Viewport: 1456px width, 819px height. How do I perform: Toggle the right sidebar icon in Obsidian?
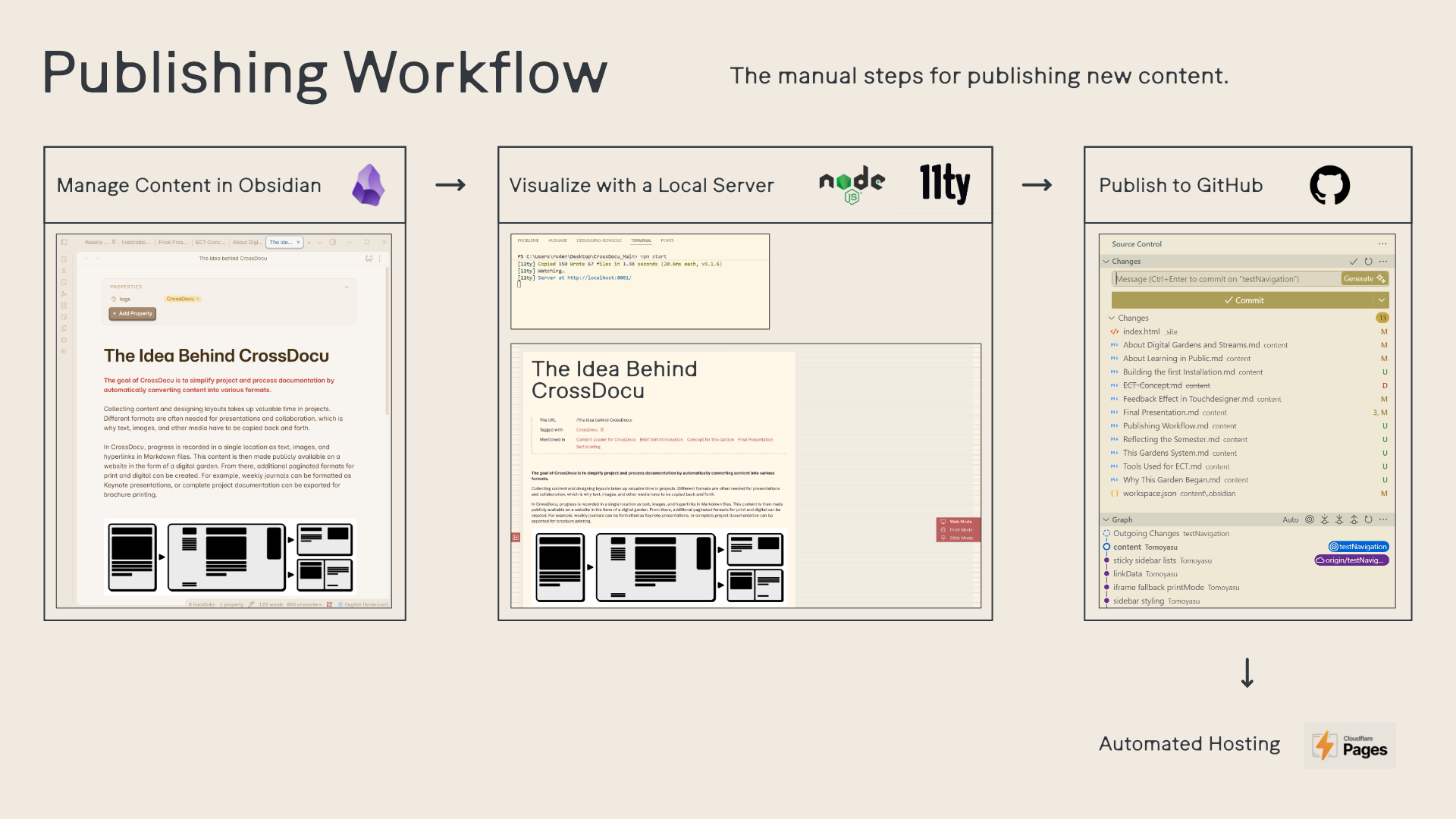[333, 242]
